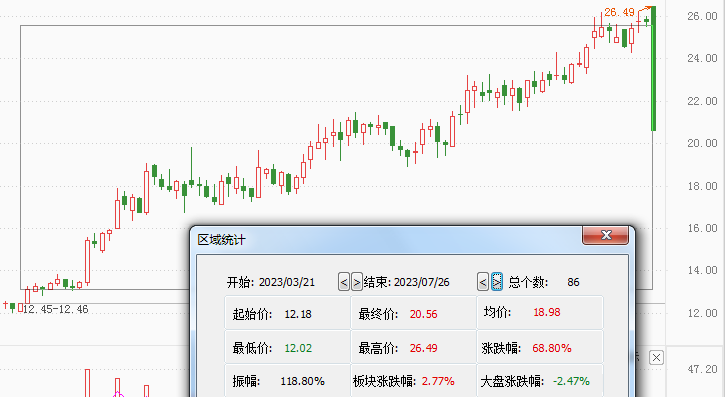This screenshot has width=725, height=397.
Task: Click the 14.00 price axis label
Action: point(702,270)
